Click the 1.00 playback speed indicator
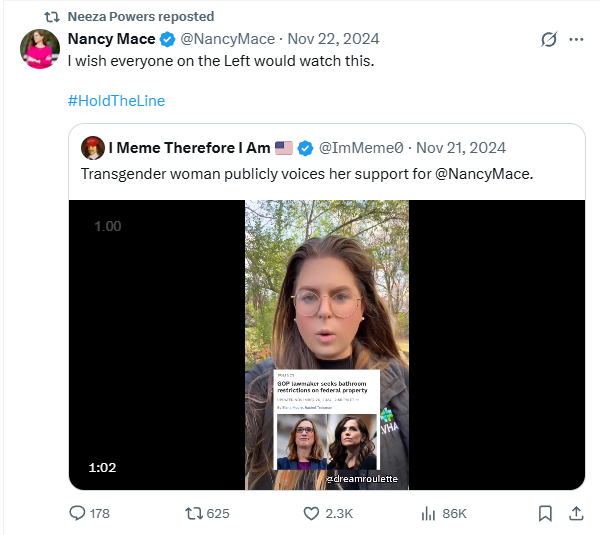 pyautogui.click(x=108, y=226)
